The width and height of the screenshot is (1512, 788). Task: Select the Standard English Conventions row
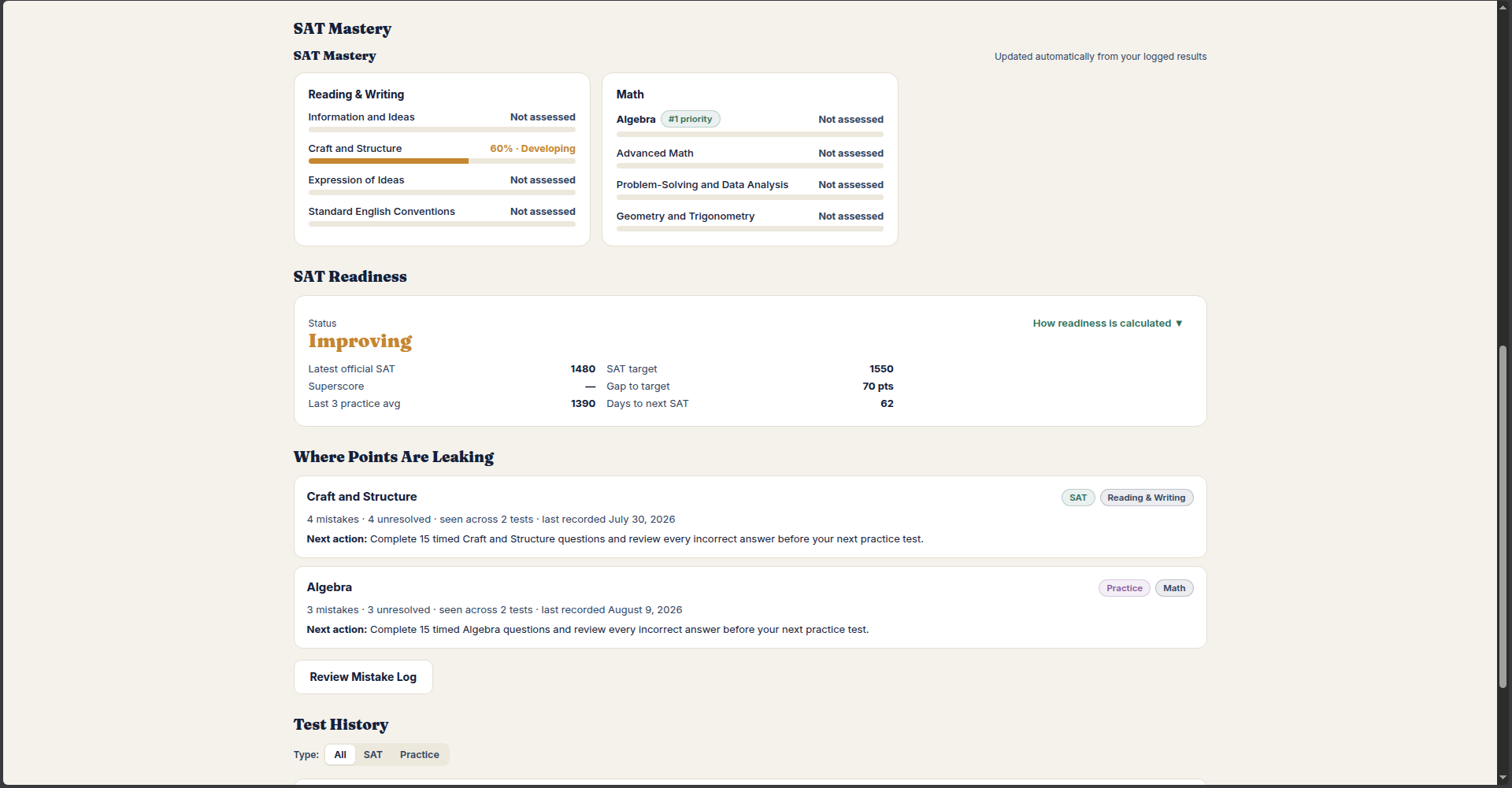point(442,216)
